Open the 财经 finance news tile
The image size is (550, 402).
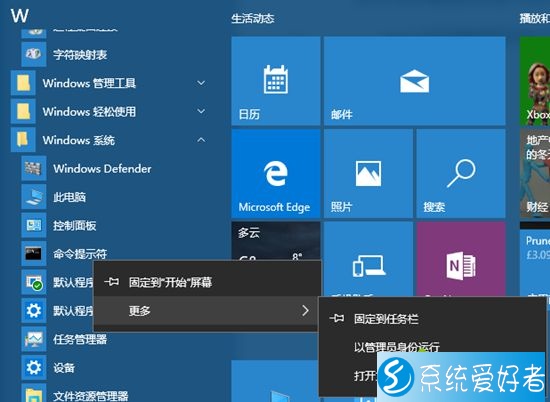pyautogui.click(x=535, y=173)
